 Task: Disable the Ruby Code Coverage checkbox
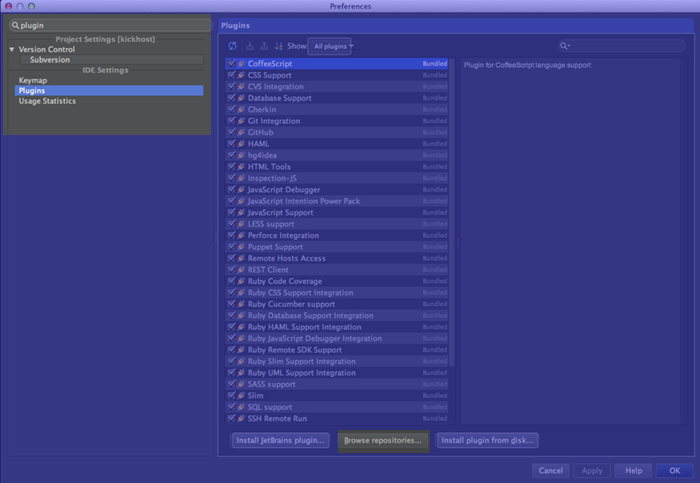tap(231, 281)
